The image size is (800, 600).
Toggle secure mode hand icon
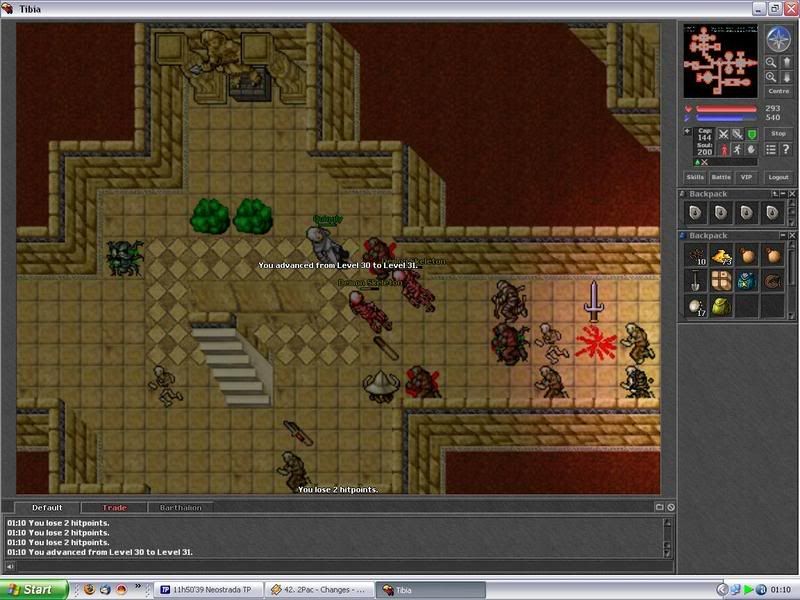point(752,149)
